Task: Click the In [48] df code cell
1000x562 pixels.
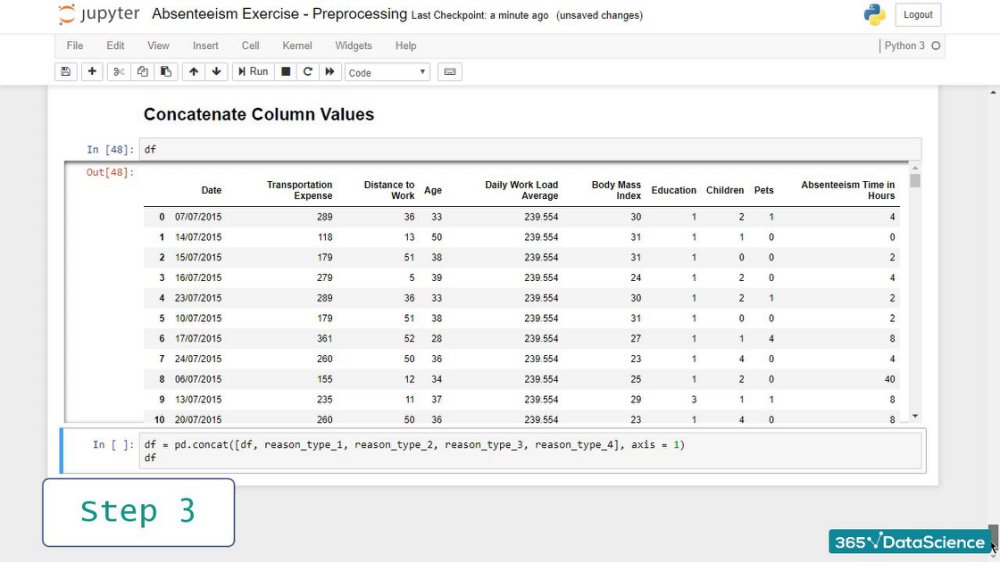Action: (x=530, y=149)
